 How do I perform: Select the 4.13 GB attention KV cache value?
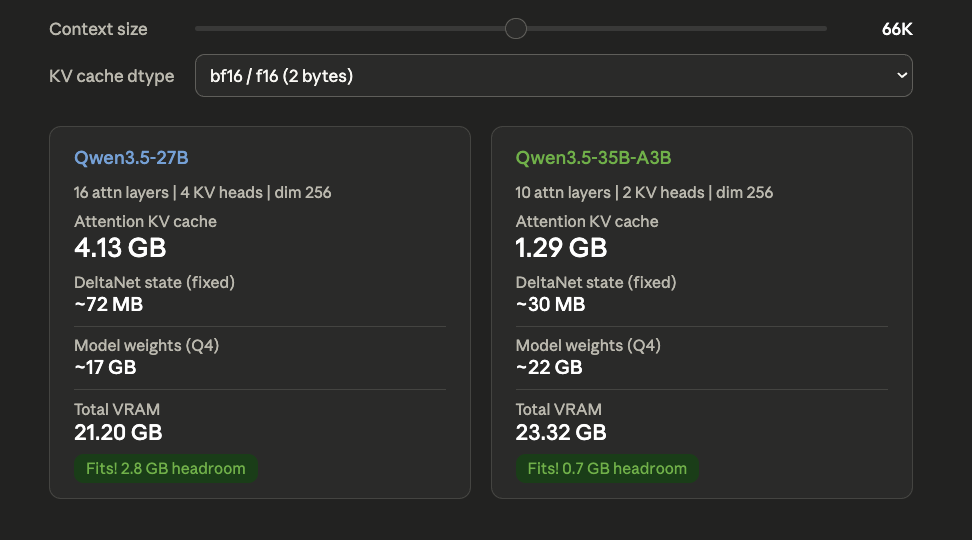(120, 247)
